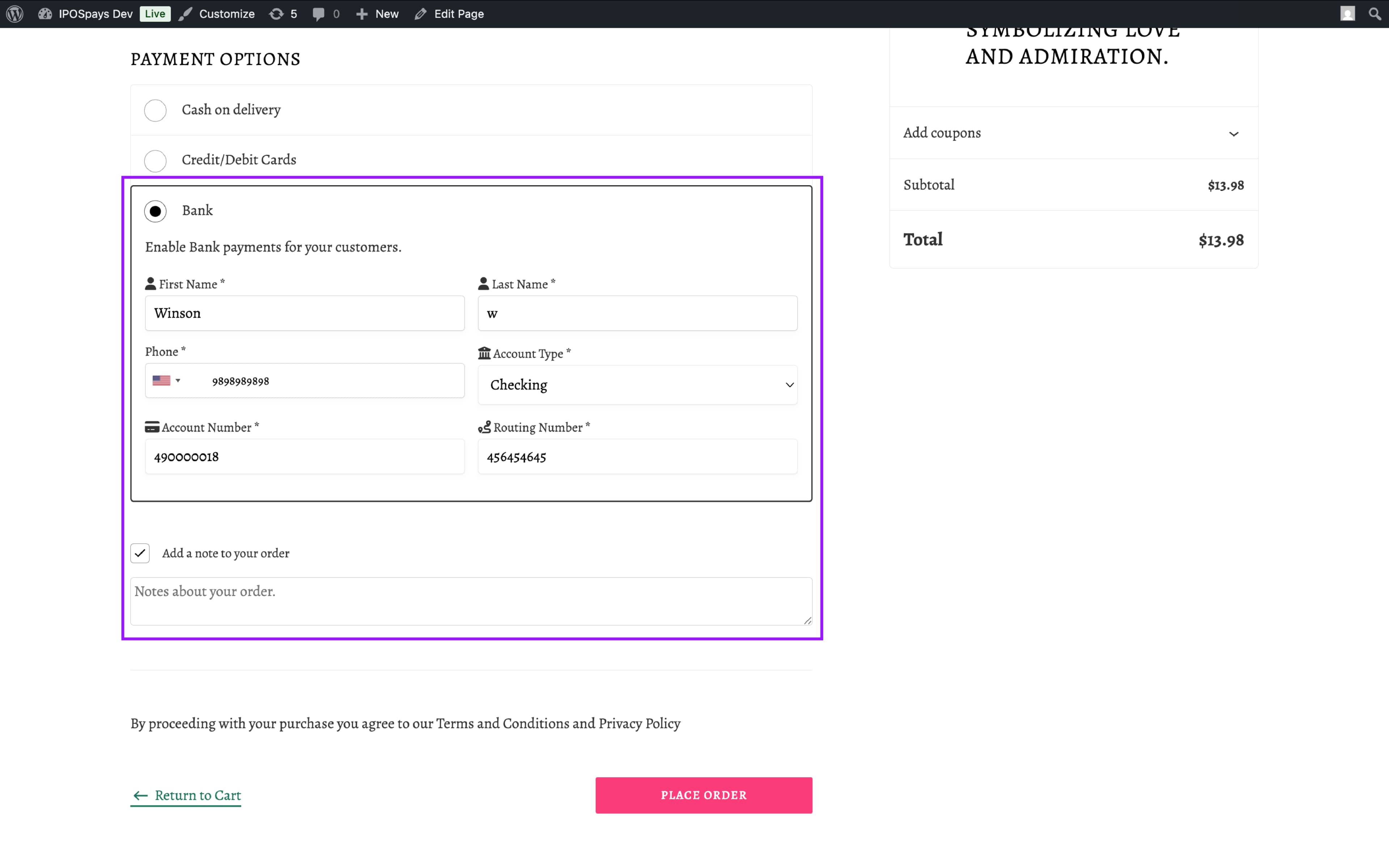Click the pencil icon beside Edit Page
The image size is (1389, 868).
click(x=421, y=14)
